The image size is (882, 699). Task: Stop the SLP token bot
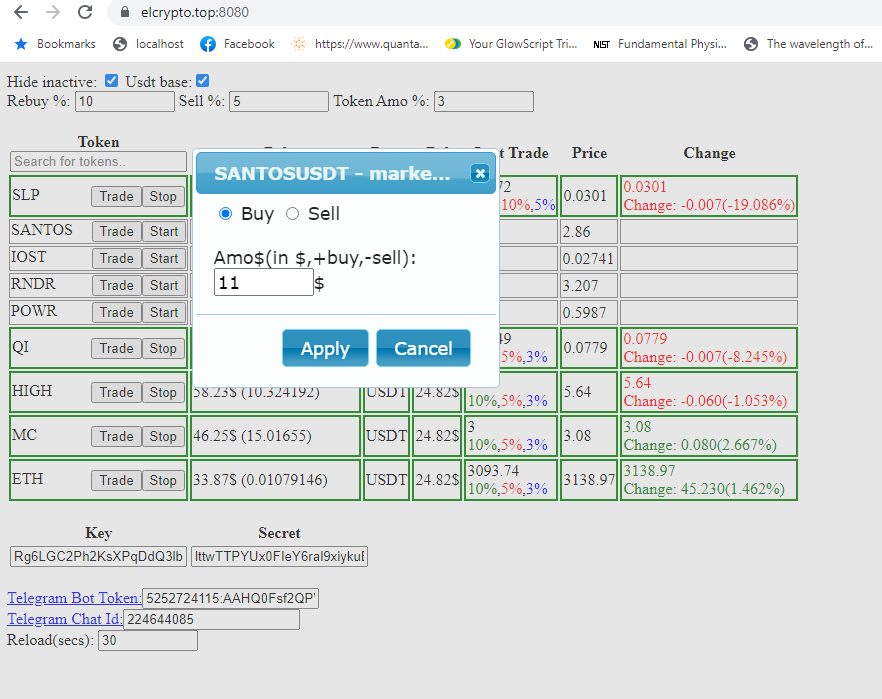point(163,196)
